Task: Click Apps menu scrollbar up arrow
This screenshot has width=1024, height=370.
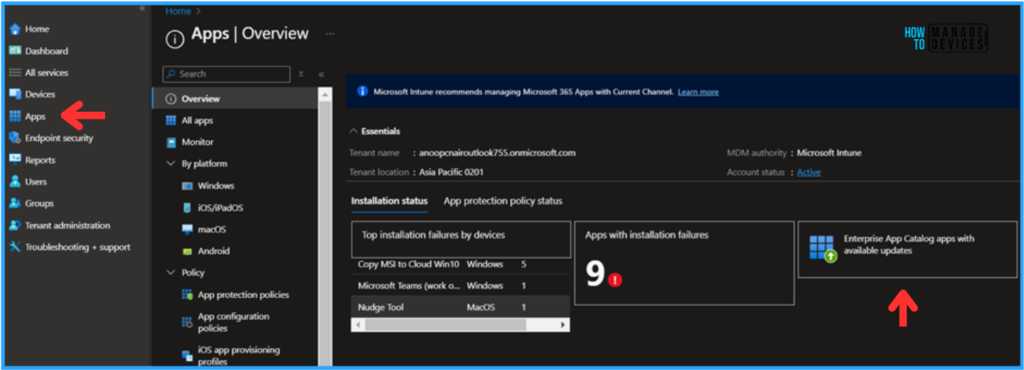Action: pos(325,95)
